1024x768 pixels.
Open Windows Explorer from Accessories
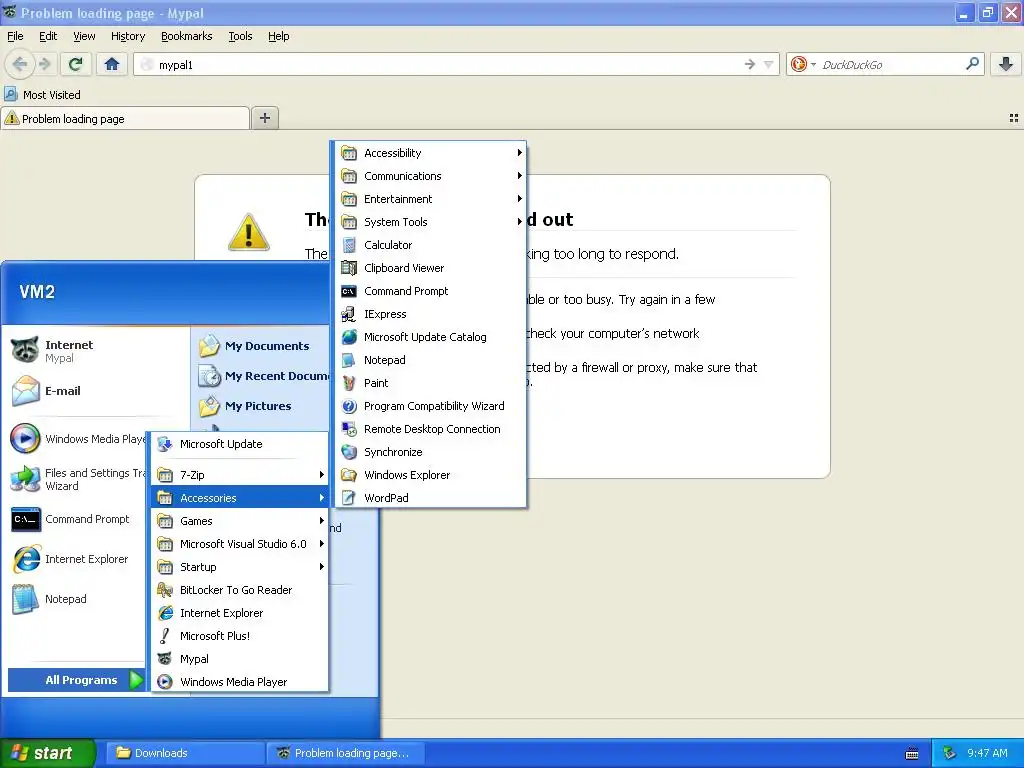point(430,475)
